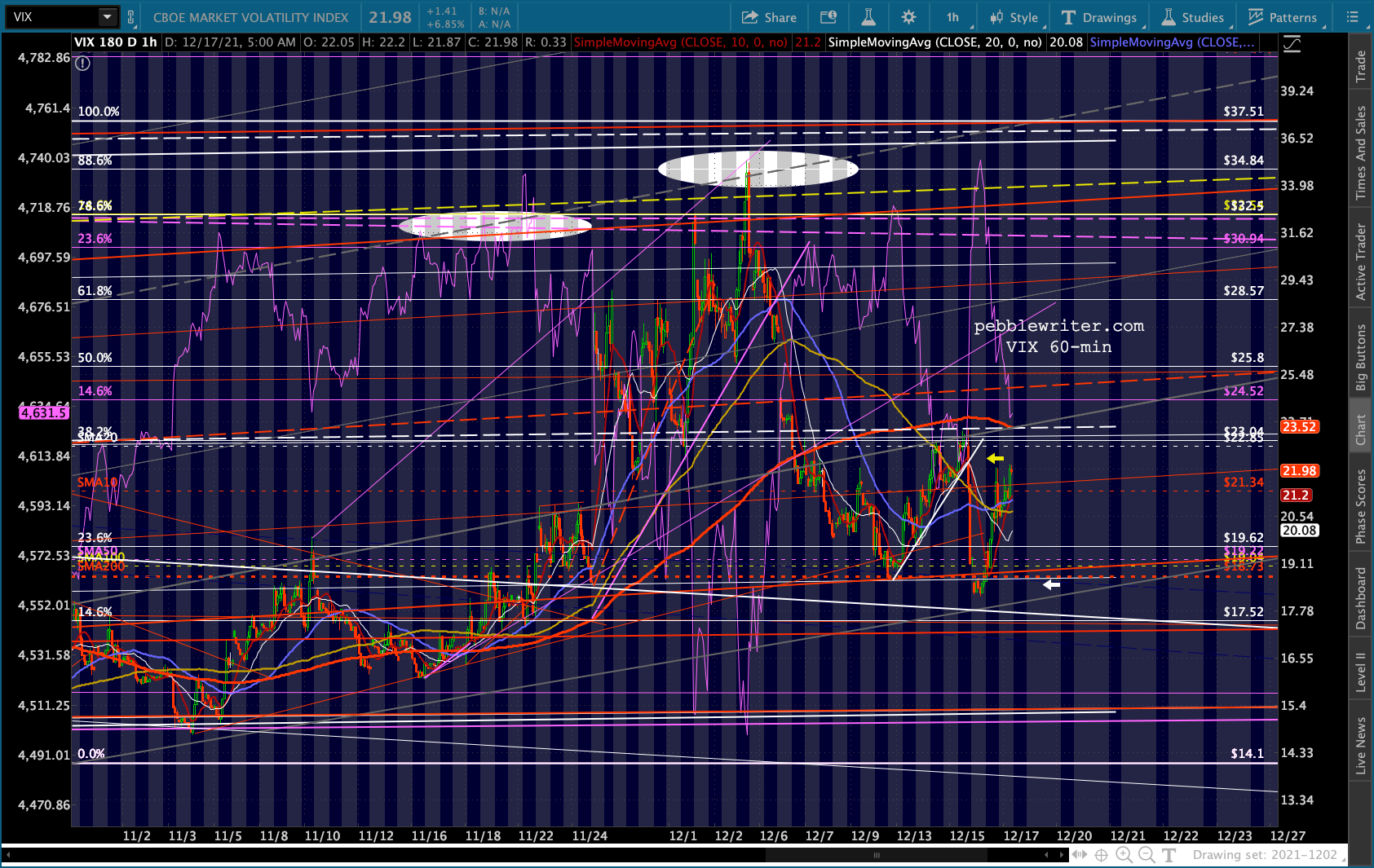
Task: Click the 88.6% Fibonacci level label
Action: click(95, 161)
